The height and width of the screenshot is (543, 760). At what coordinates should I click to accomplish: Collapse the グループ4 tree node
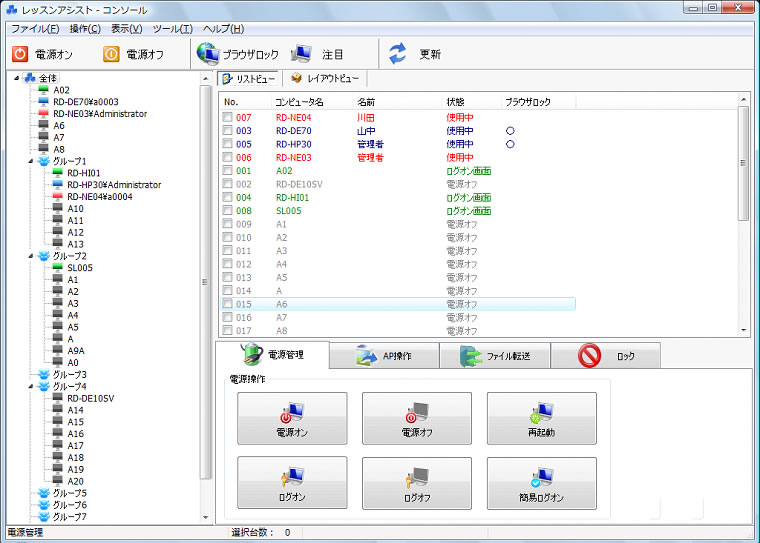[x=31, y=386]
